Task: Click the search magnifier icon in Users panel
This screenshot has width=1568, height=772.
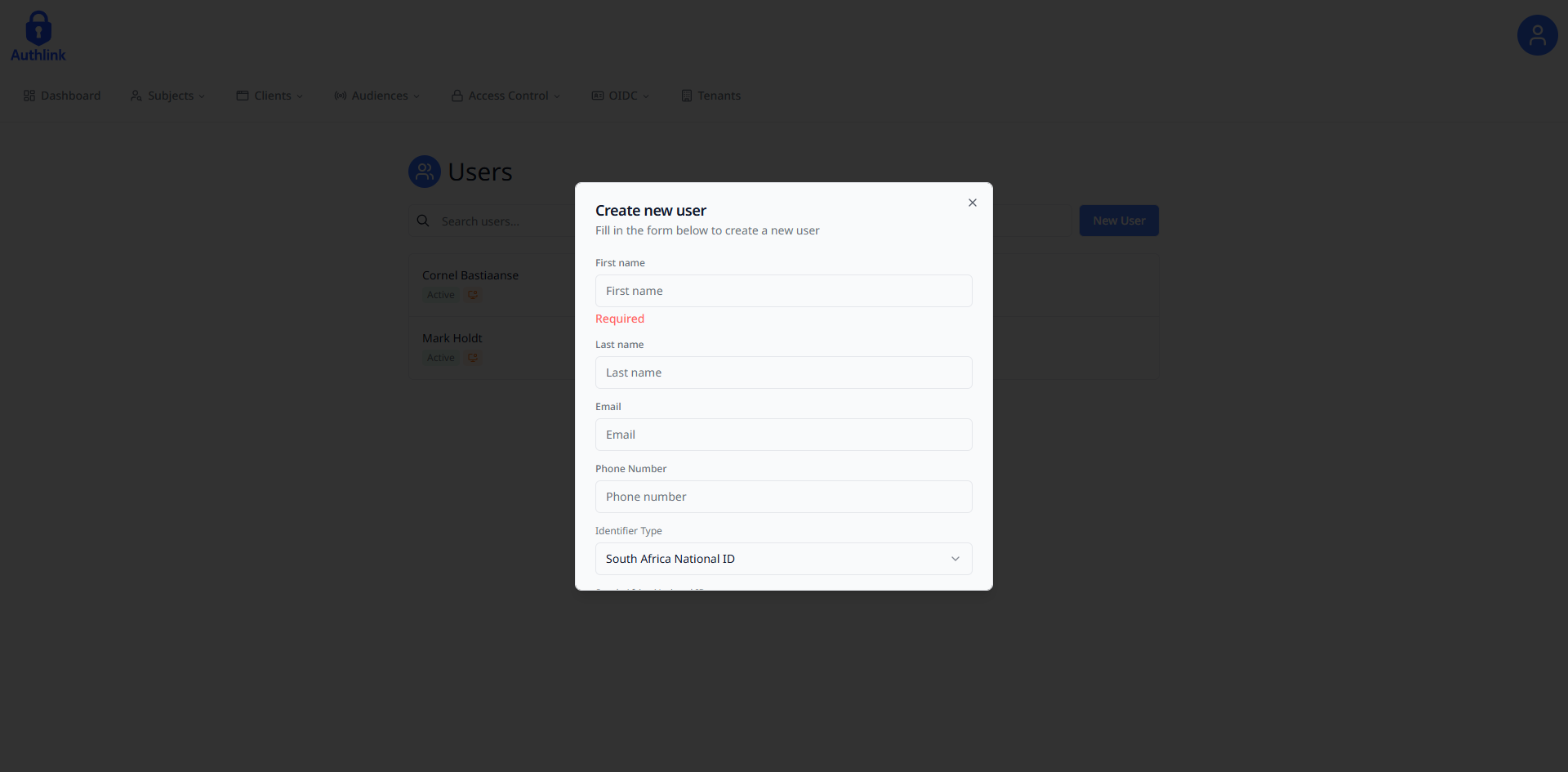Action: pyautogui.click(x=423, y=221)
